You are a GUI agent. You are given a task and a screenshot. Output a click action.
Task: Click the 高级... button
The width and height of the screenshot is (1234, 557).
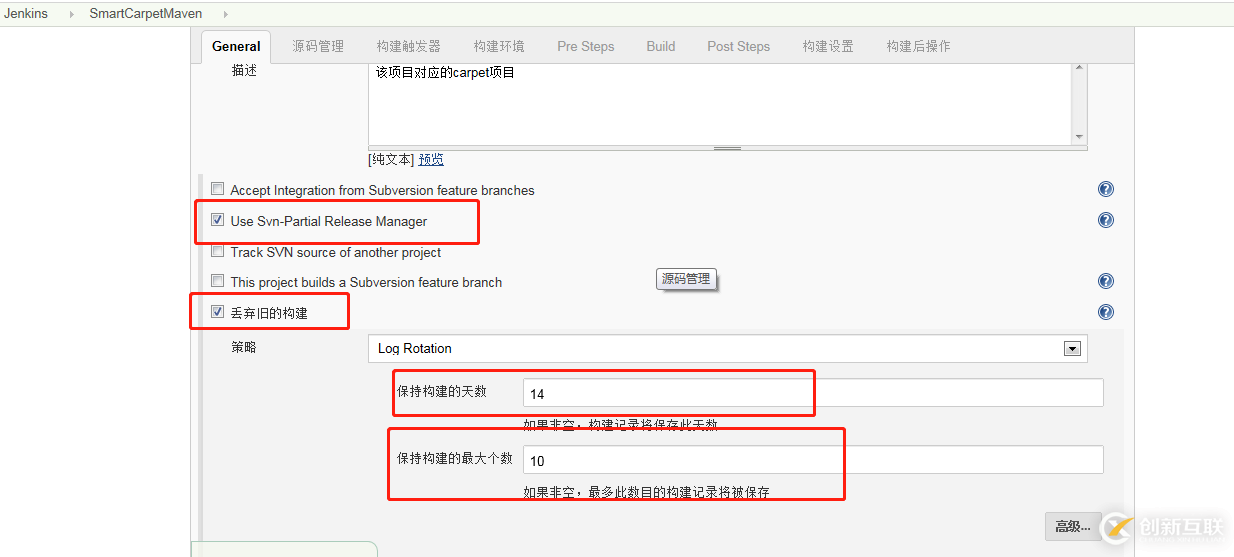[x=1073, y=526]
